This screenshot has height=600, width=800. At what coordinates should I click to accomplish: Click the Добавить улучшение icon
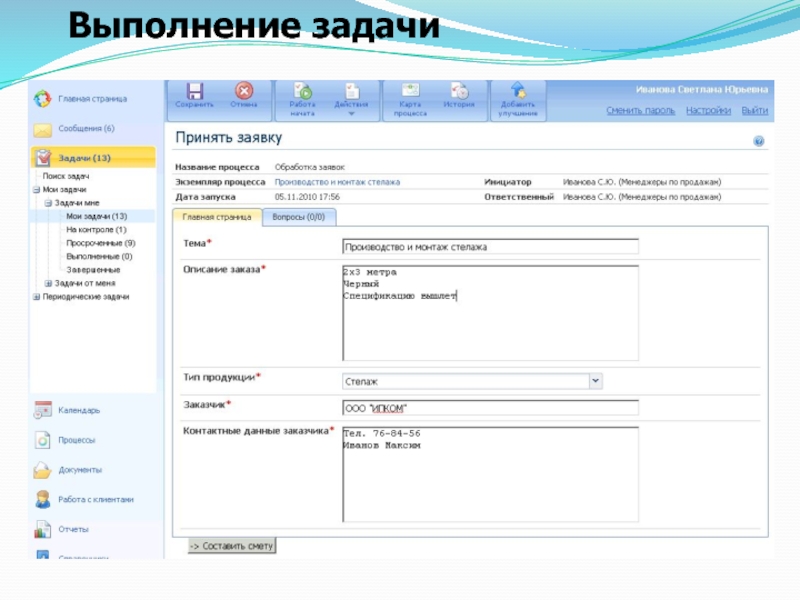pos(517,91)
